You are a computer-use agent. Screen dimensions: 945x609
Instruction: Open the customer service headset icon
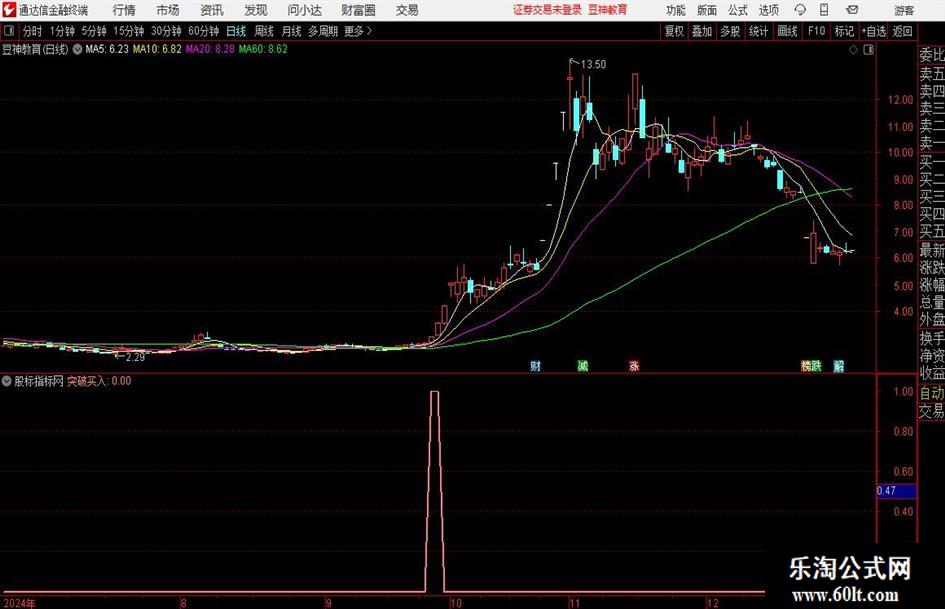800,10
